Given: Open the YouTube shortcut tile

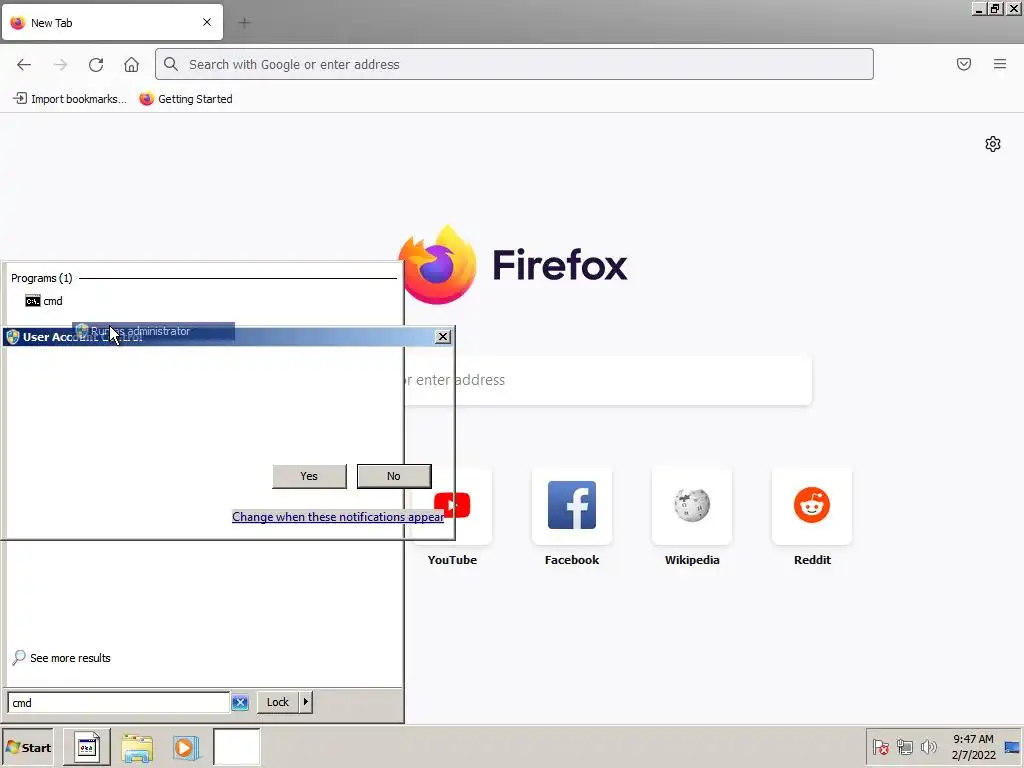Looking at the screenshot, I should pyautogui.click(x=452, y=516).
